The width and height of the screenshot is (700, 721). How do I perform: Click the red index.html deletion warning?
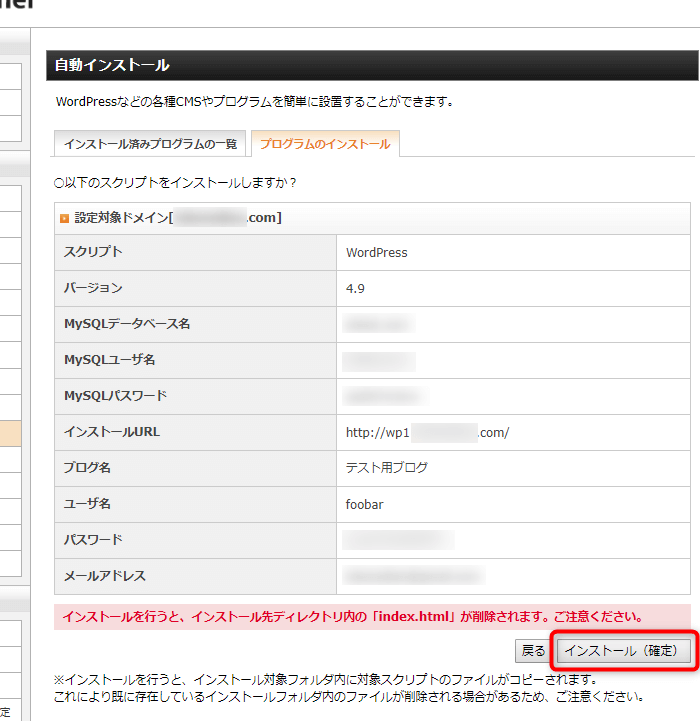352,616
